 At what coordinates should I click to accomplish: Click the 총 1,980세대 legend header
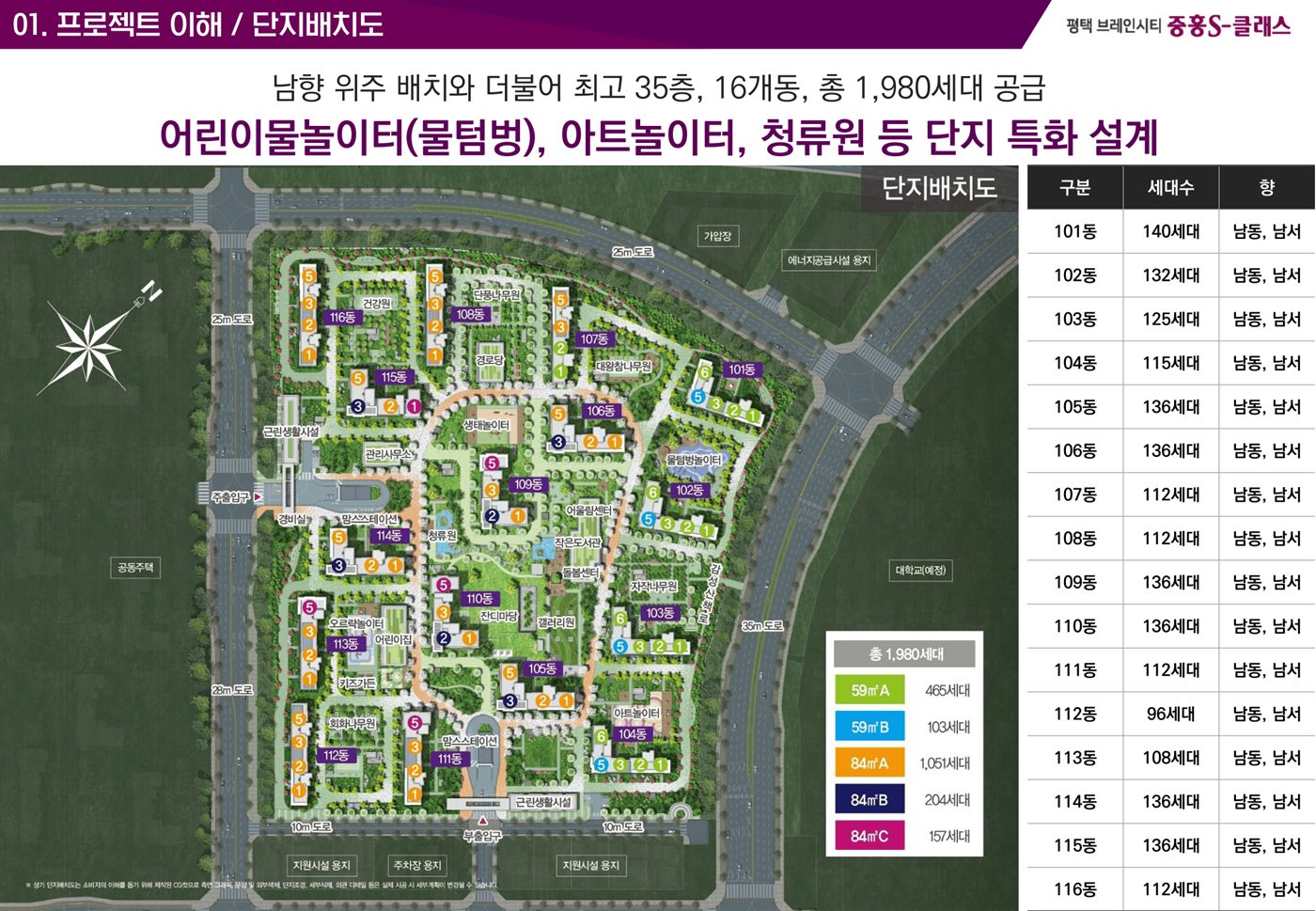point(904,653)
